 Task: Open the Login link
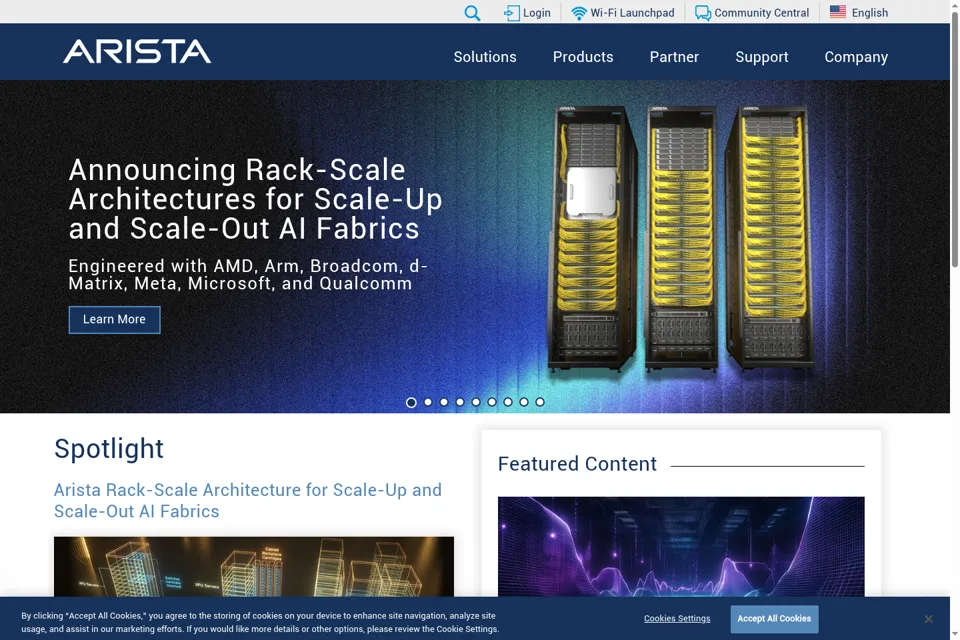tap(536, 13)
